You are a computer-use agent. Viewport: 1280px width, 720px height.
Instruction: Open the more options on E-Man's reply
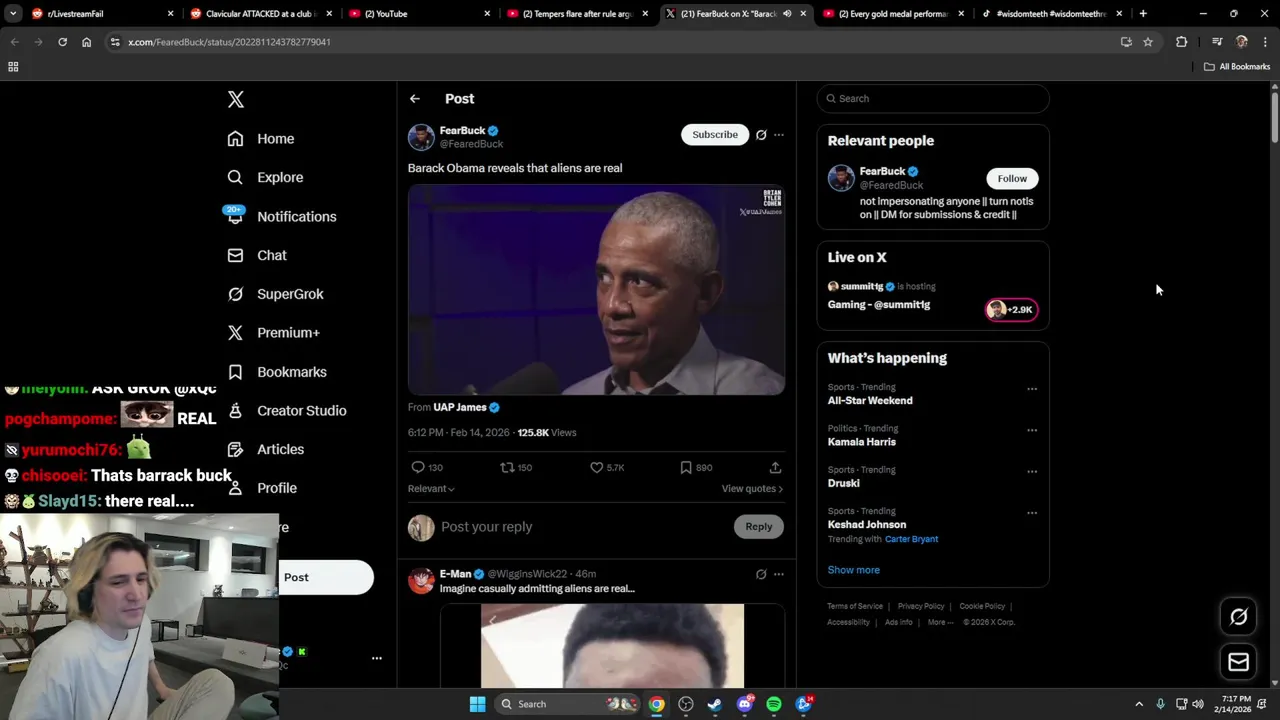(x=779, y=575)
